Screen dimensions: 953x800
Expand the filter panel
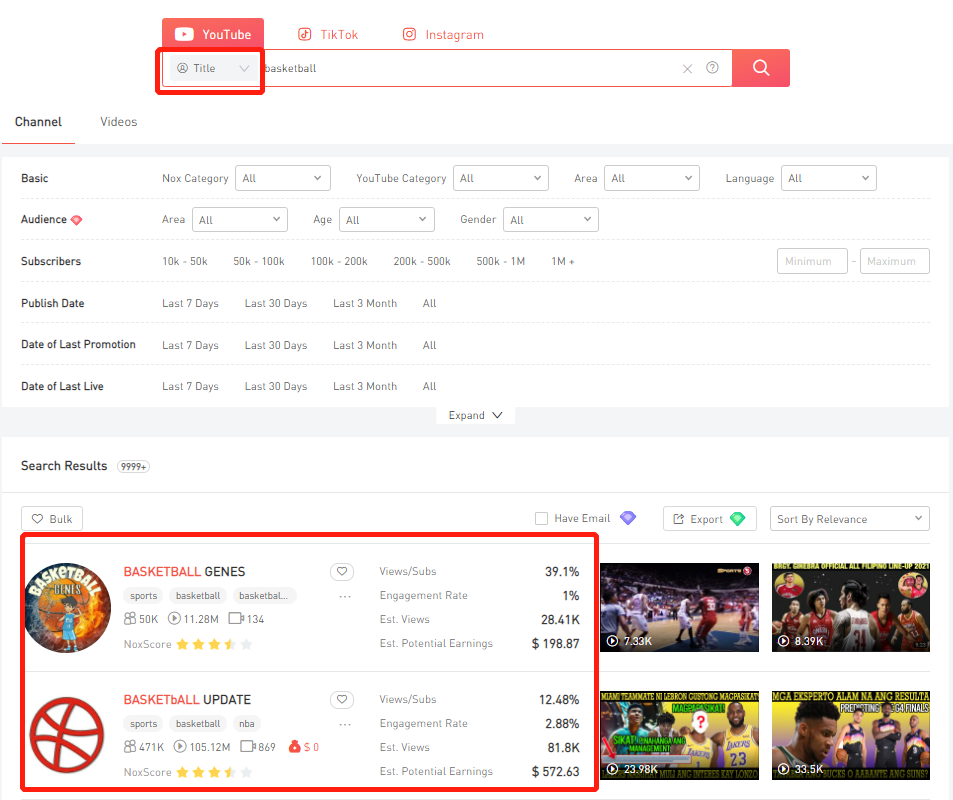pos(475,416)
